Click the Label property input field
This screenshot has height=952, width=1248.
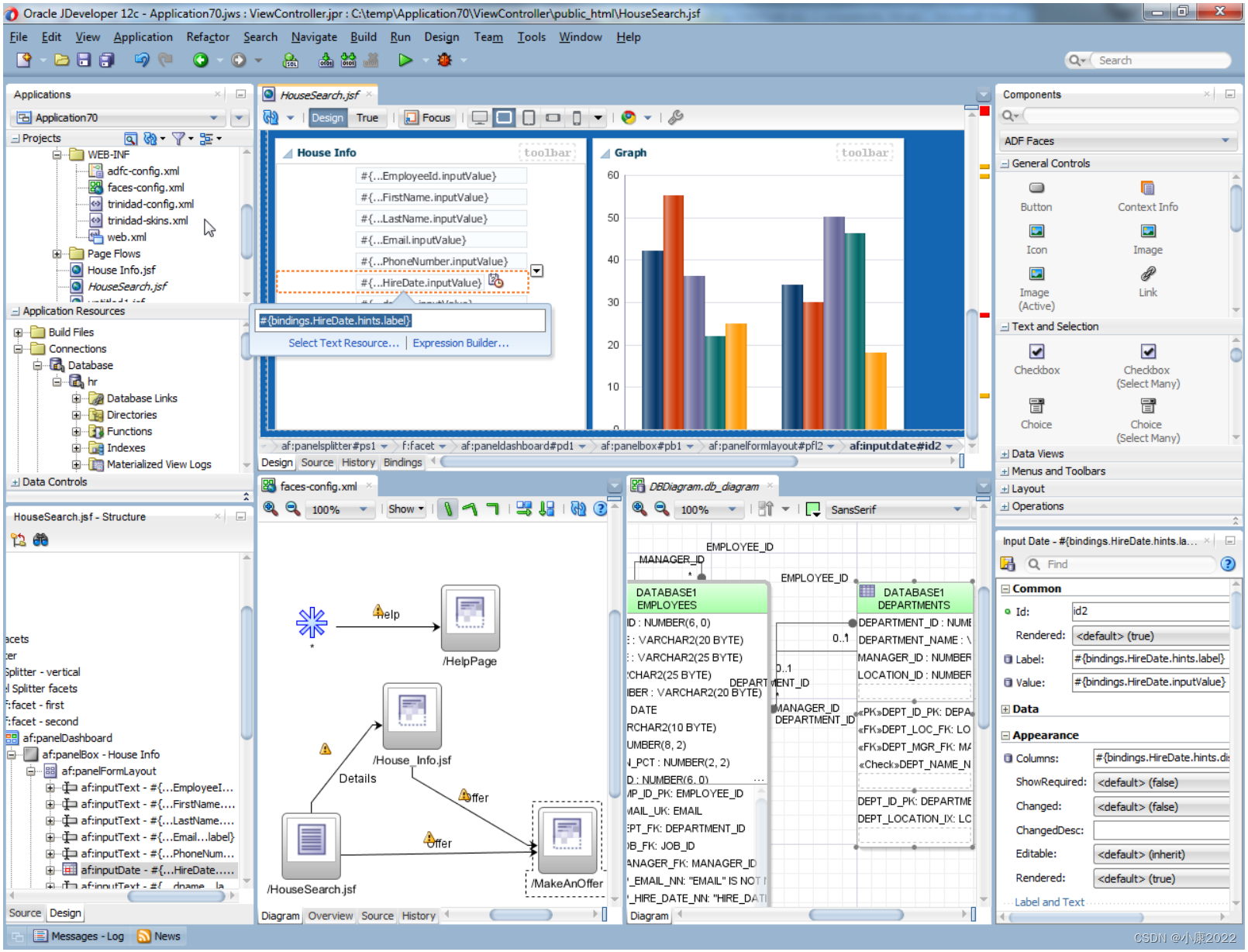(x=1150, y=659)
